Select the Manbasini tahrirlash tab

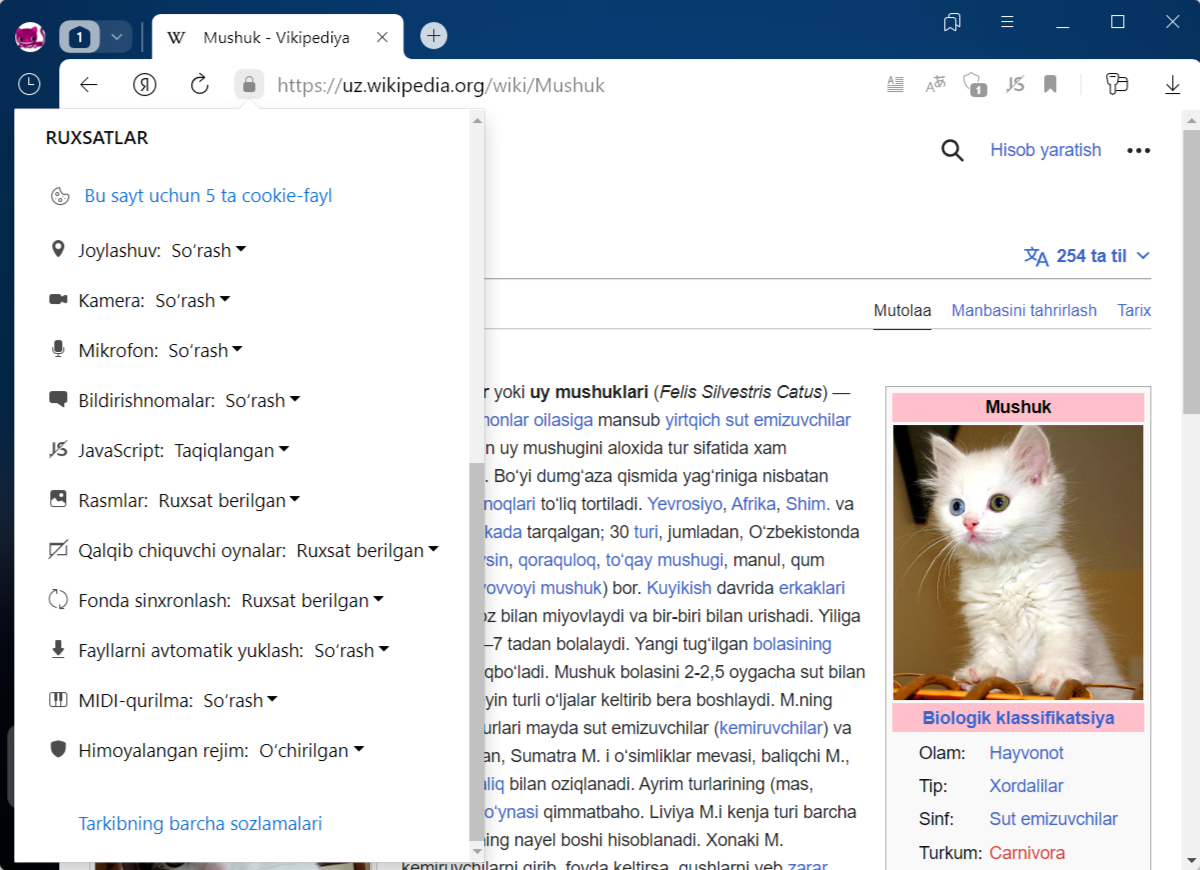click(x=1023, y=311)
